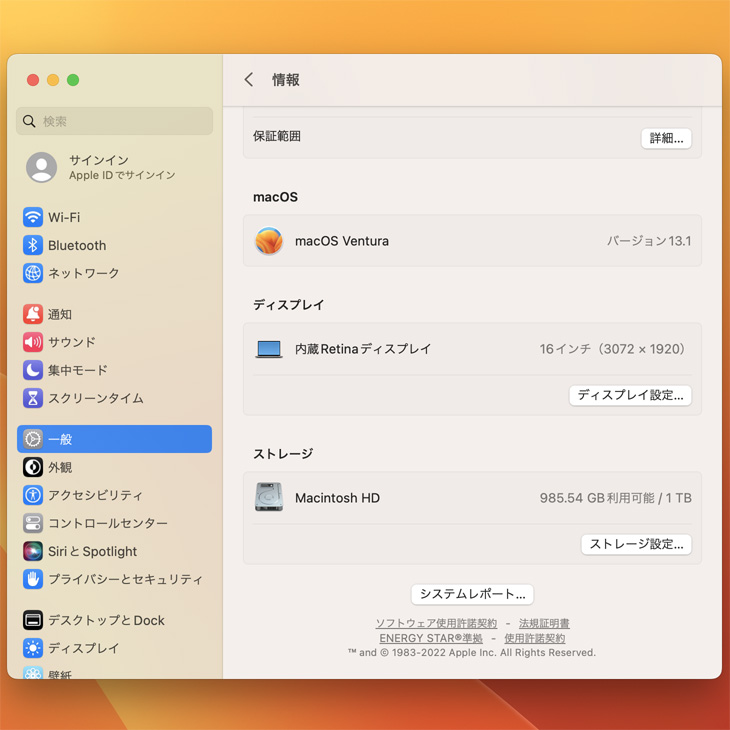Click the 検索 search field
Viewport: 730px width, 730px height.
point(115,121)
